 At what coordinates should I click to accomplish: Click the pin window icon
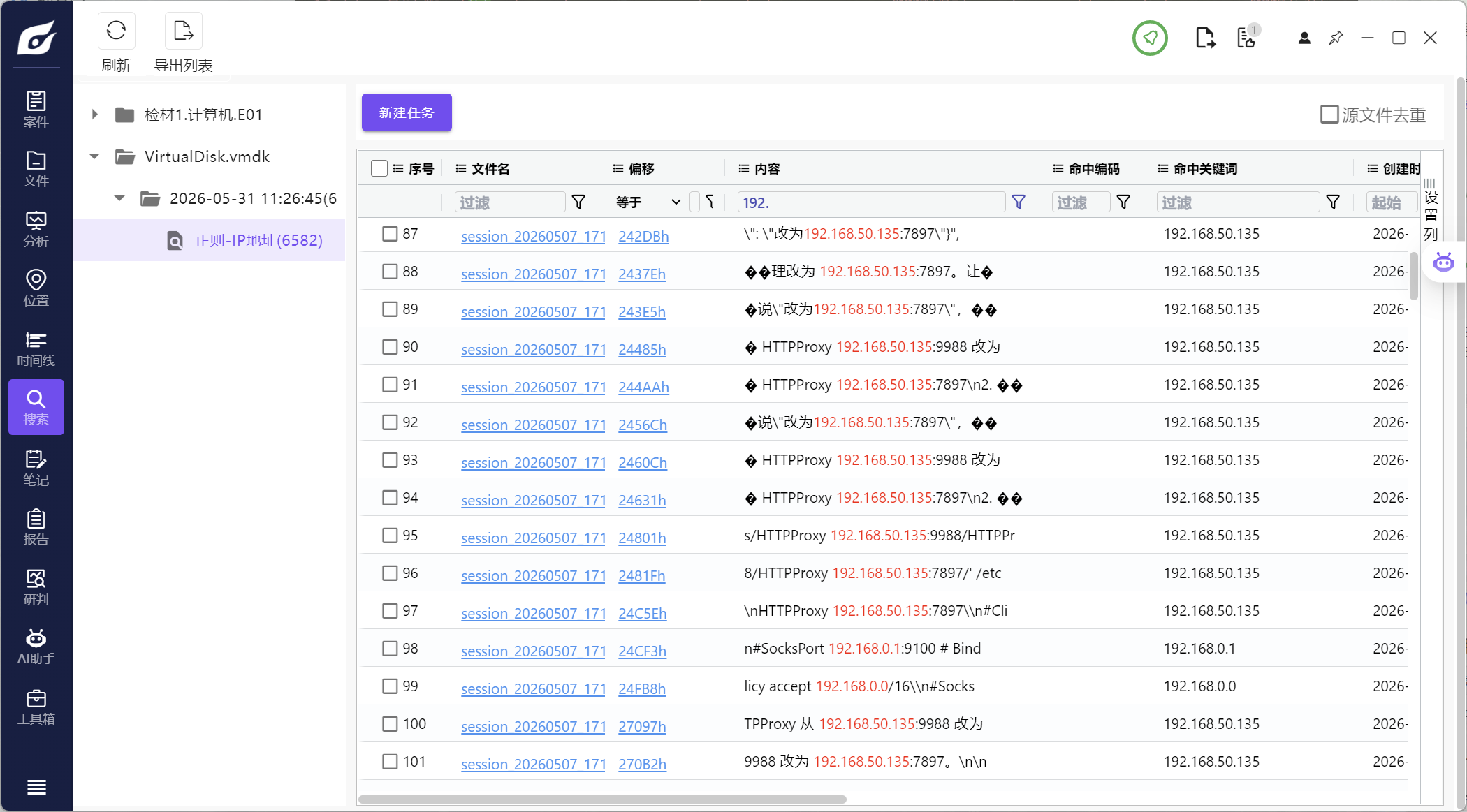(x=1336, y=38)
